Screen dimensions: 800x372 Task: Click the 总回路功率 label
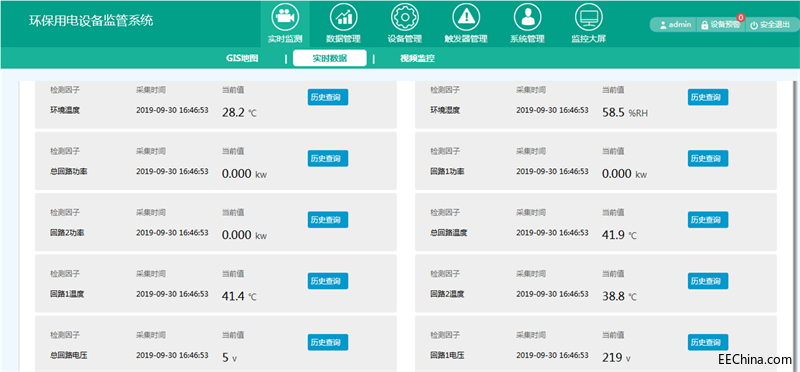point(68,171)
